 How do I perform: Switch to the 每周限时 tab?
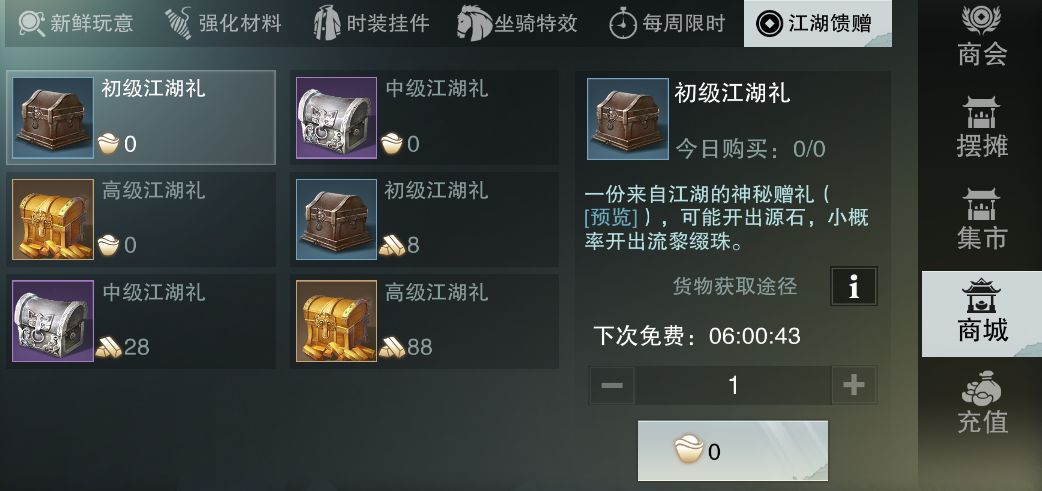click(667, 23)
